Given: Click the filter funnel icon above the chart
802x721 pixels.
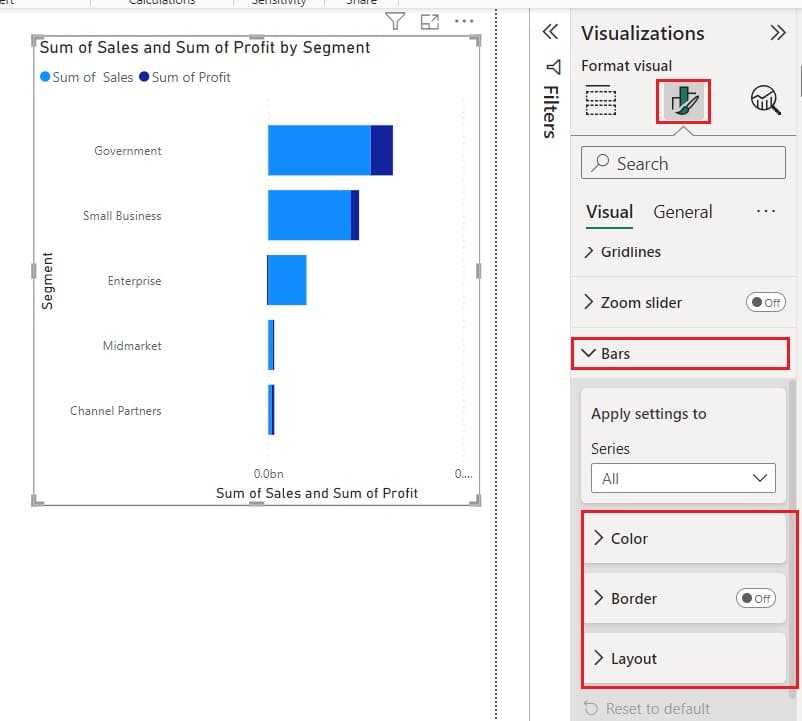Looking at the screenshot, I should (395, 20).
